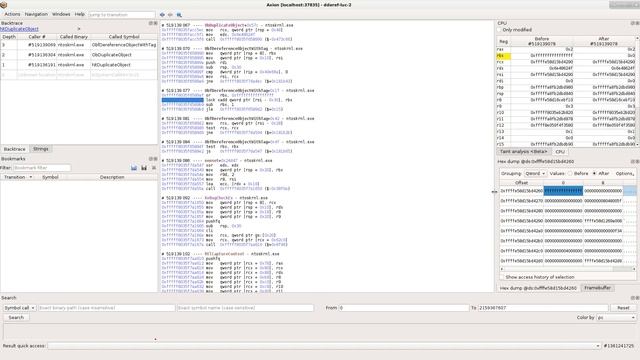Switch to the Backtrace tab
Image resolution: width=640 pixels, height=360 pixels.
[x=15, y=149]
